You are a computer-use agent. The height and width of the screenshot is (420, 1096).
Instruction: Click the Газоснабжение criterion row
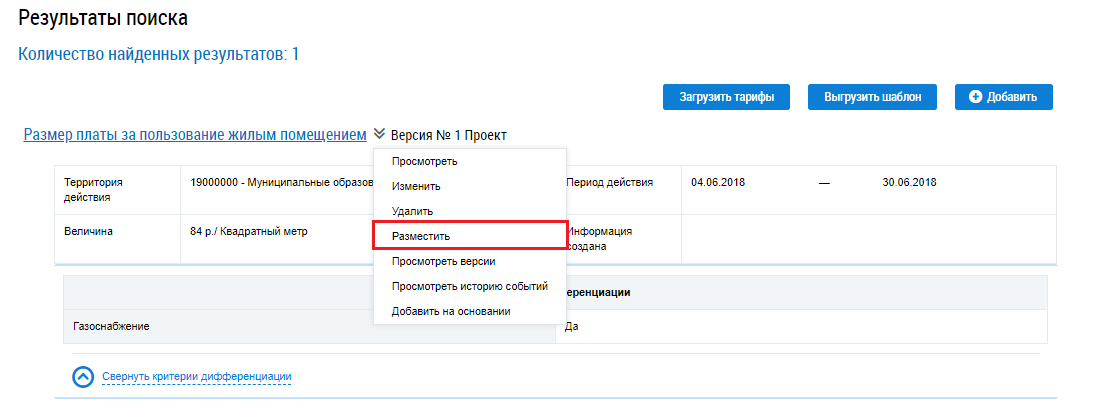point(118,327)
